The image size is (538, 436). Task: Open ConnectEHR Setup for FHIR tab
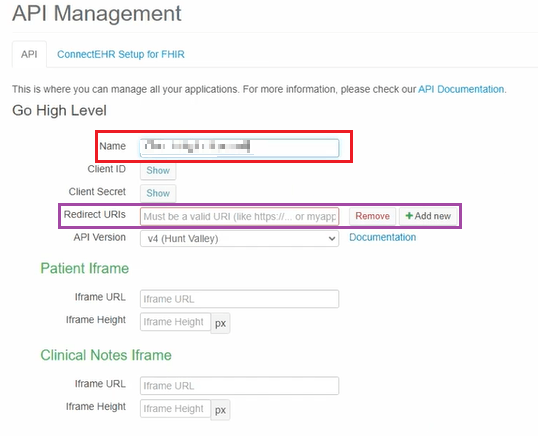pyautogui.click(x=121, y=54)
